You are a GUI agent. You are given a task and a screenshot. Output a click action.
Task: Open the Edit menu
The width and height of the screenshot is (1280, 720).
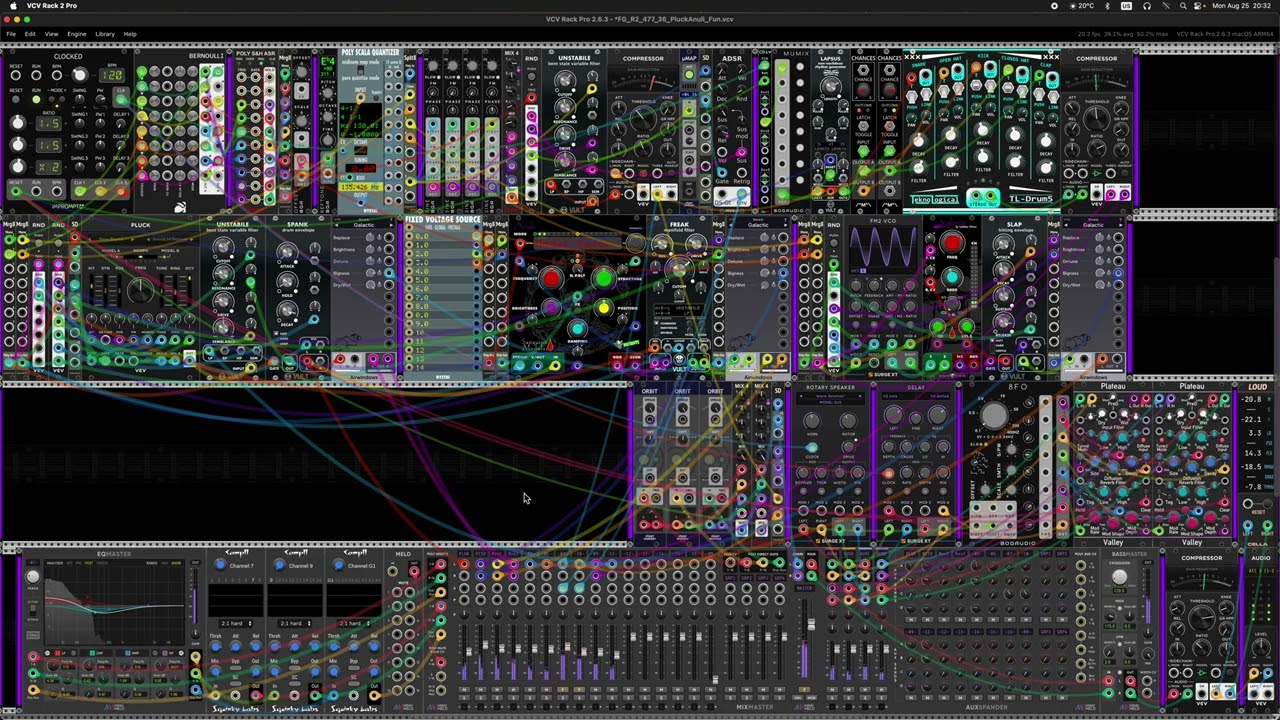click(x=30, y=34)
